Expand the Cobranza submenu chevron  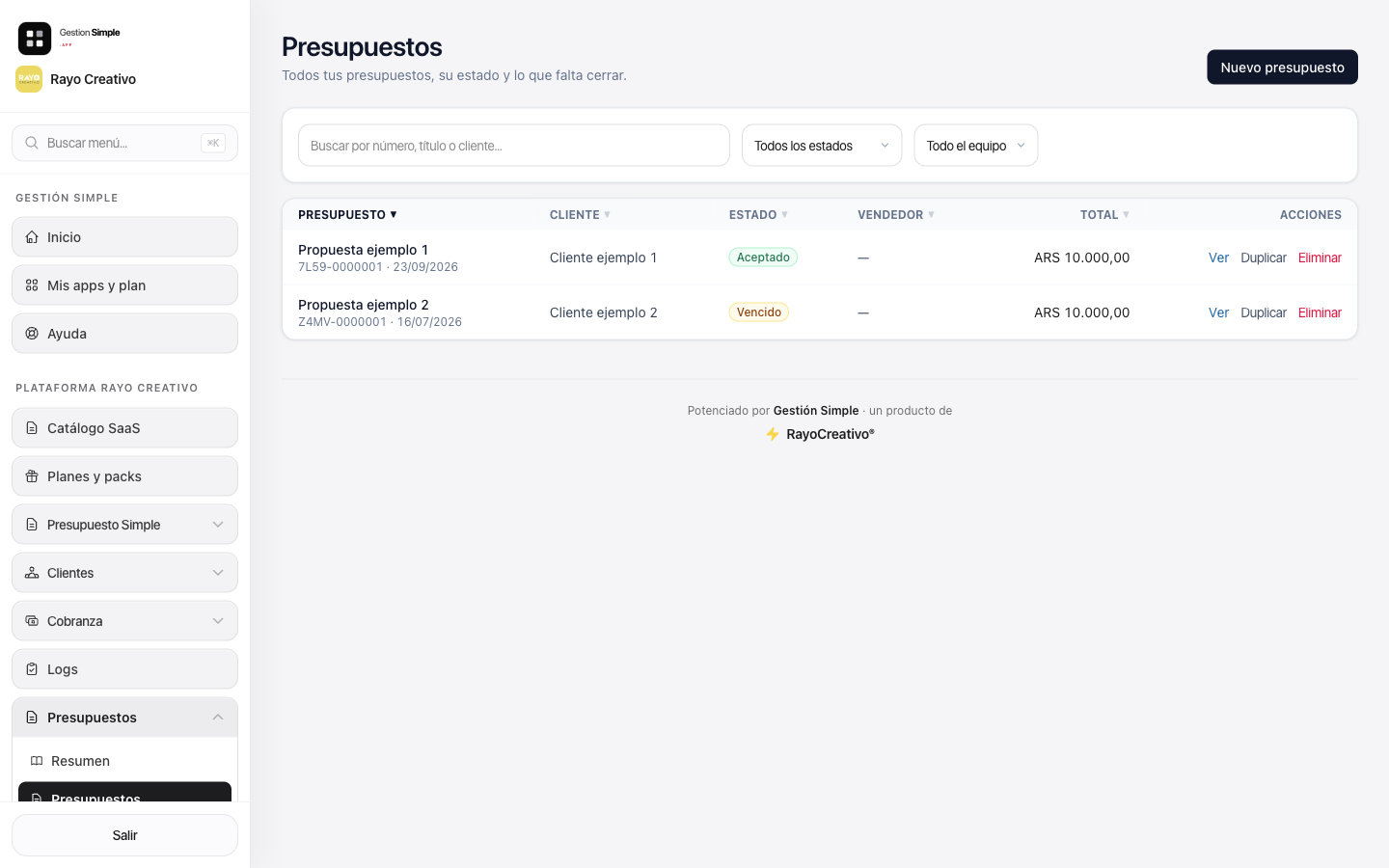tap(218, 621)
